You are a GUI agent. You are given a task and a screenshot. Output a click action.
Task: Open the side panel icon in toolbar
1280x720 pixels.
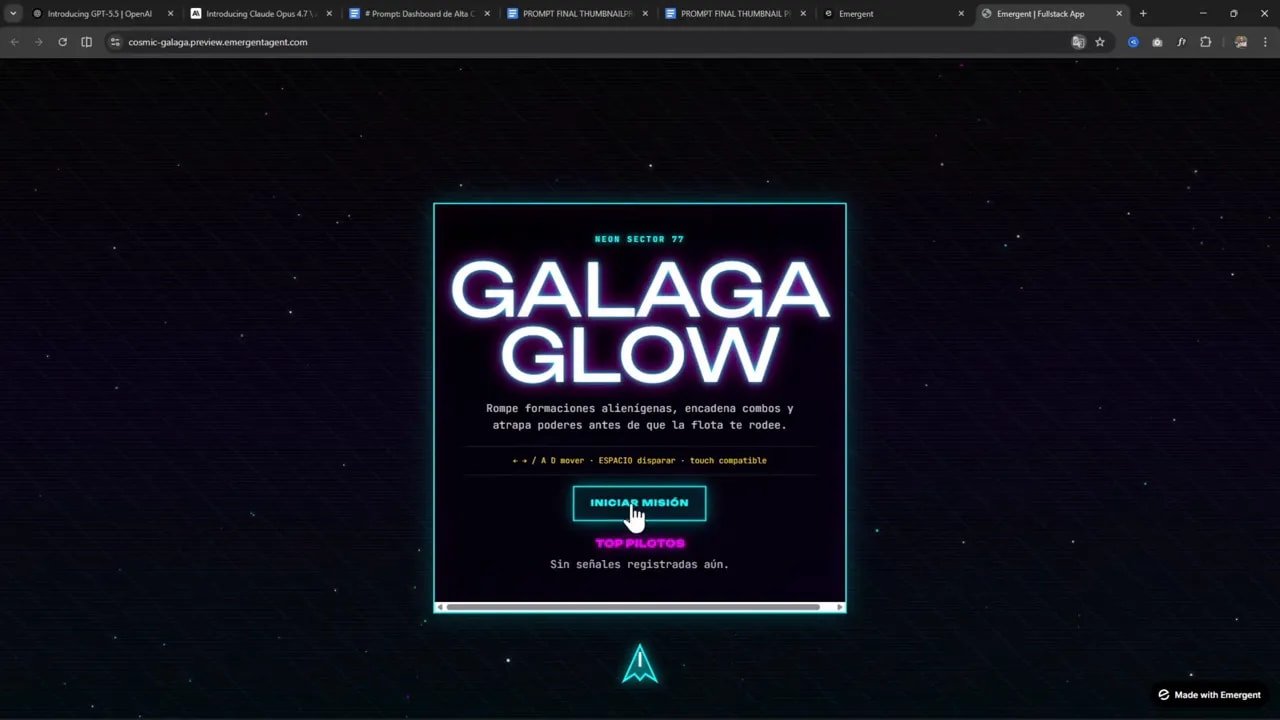point(86,42)
